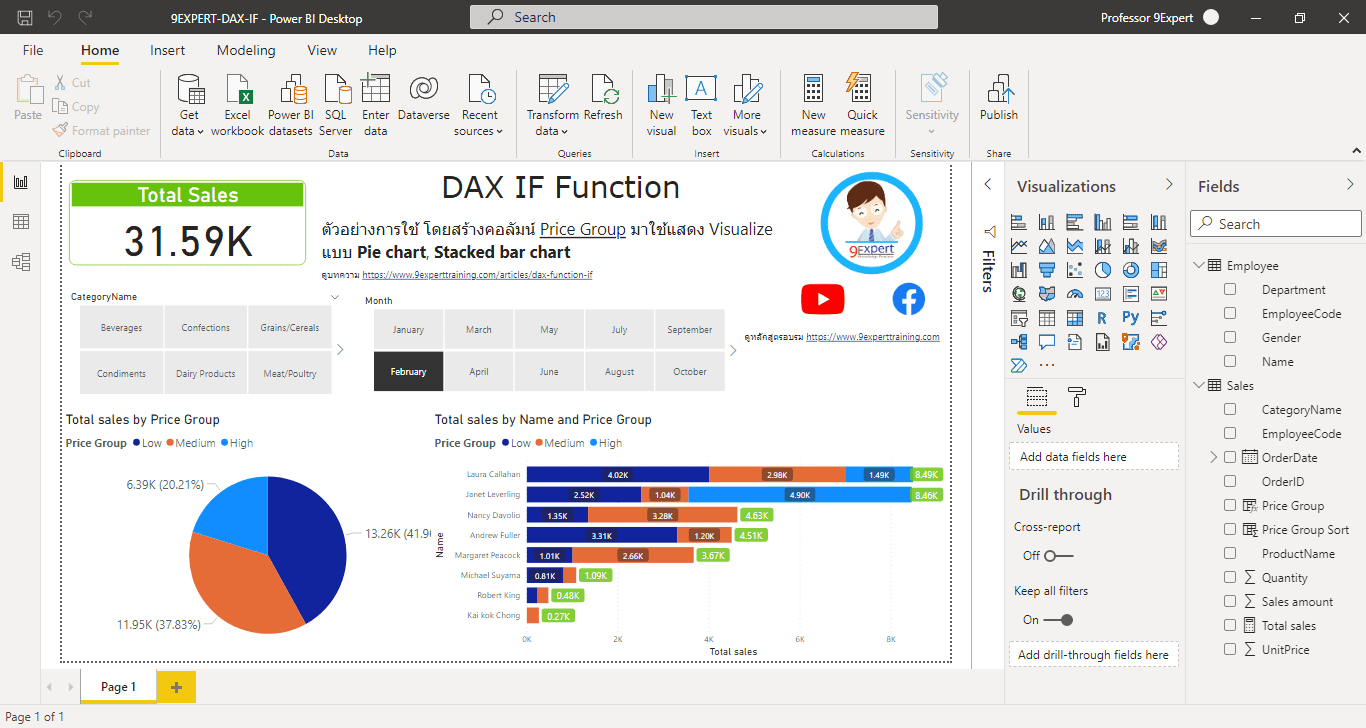Check the Quantity field checkbox
This screenshot has height=728, width=1366.
[x=1229, y=577]
